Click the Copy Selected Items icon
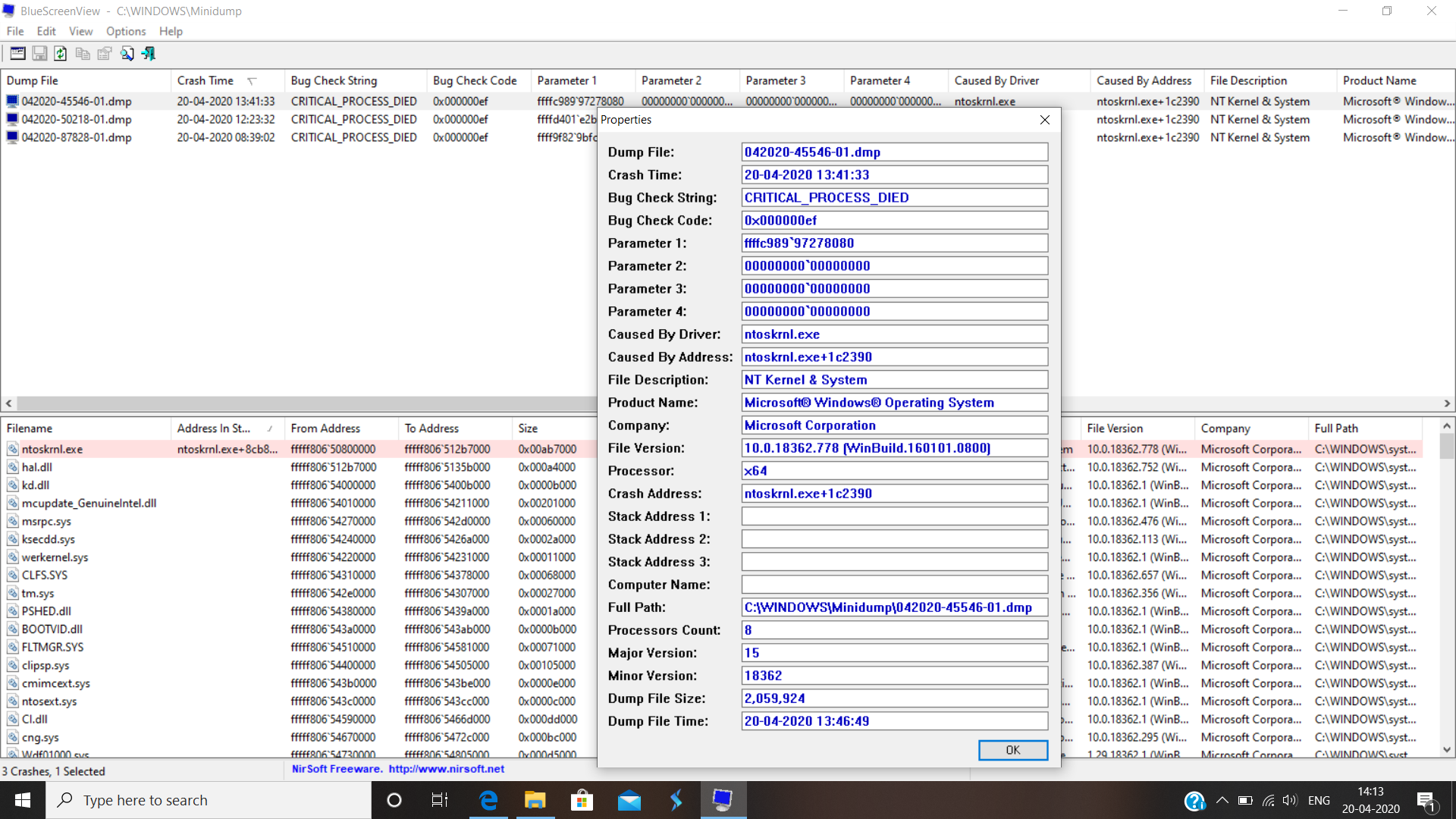This screenshot has width=1456, height=819. 83,54
